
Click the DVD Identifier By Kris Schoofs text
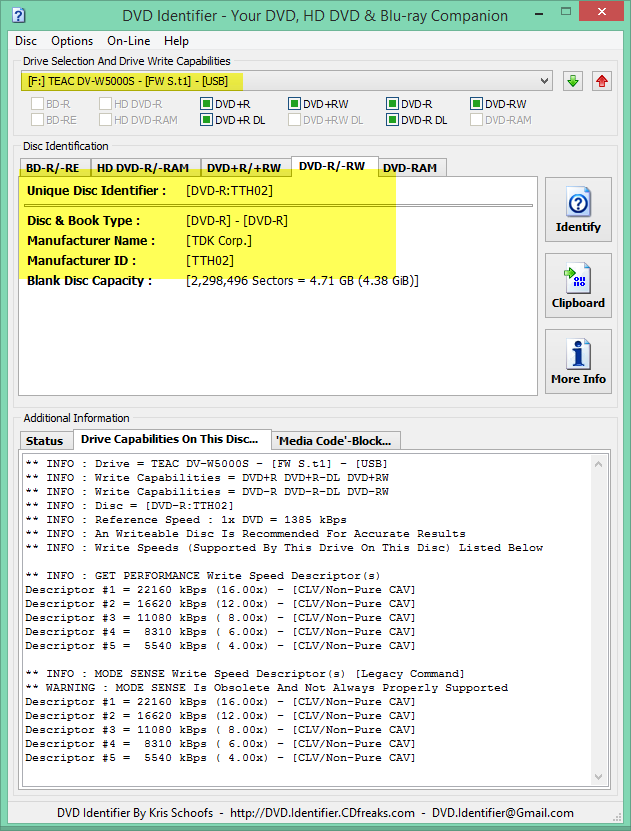click(135, 813)
